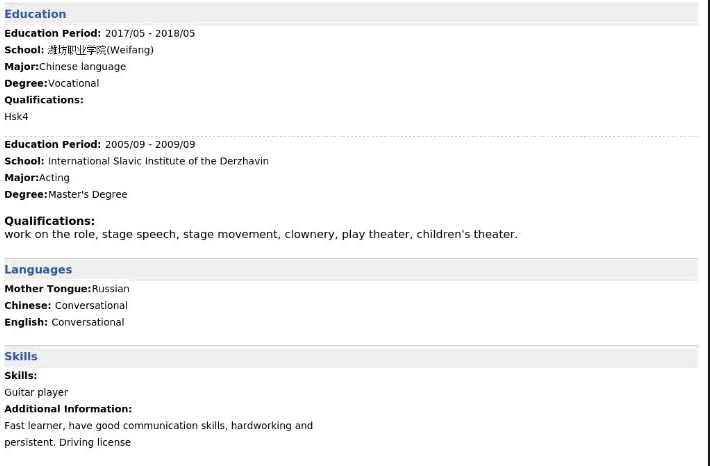This screenshot has height=466, width=710.
Task: Click the Hsk4 qualification text
Action: [x=16, y=117]
